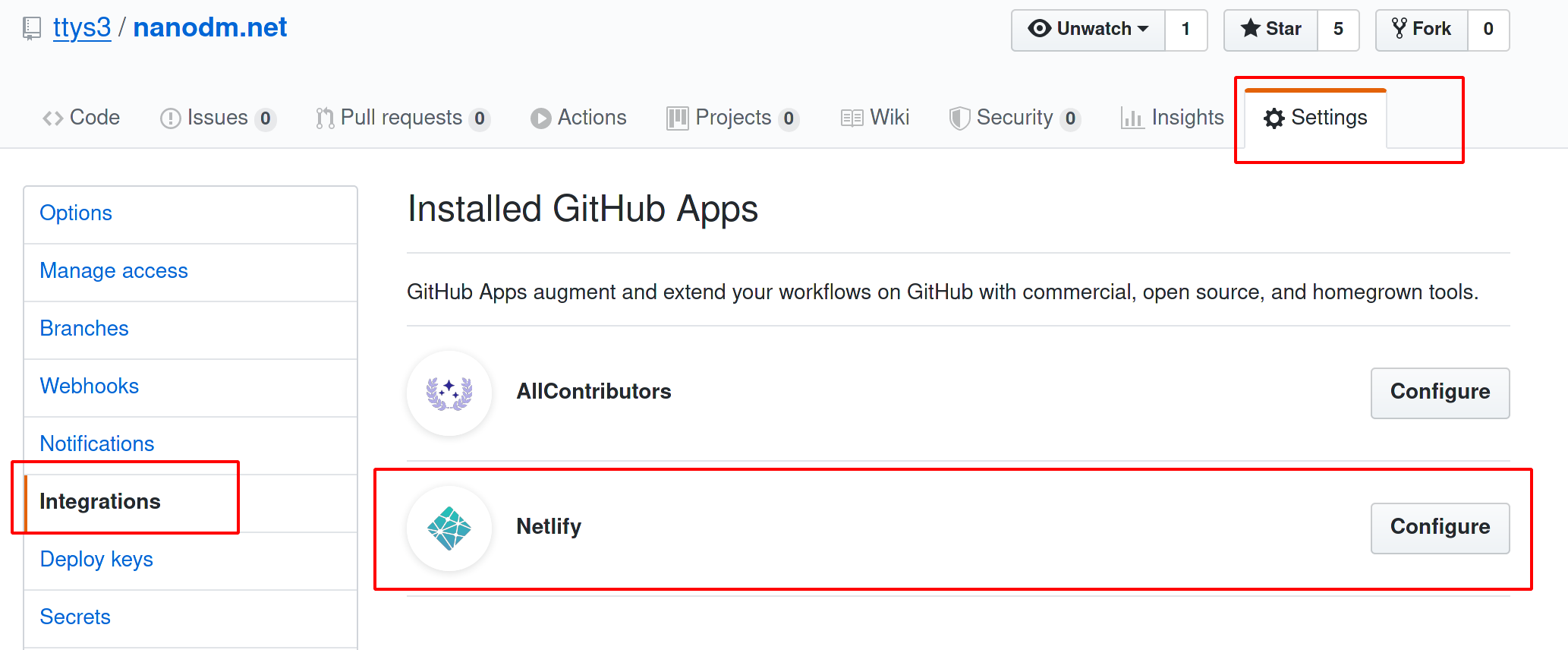Go to Branches settings
1568x650 pixels.
coord(190,330)
